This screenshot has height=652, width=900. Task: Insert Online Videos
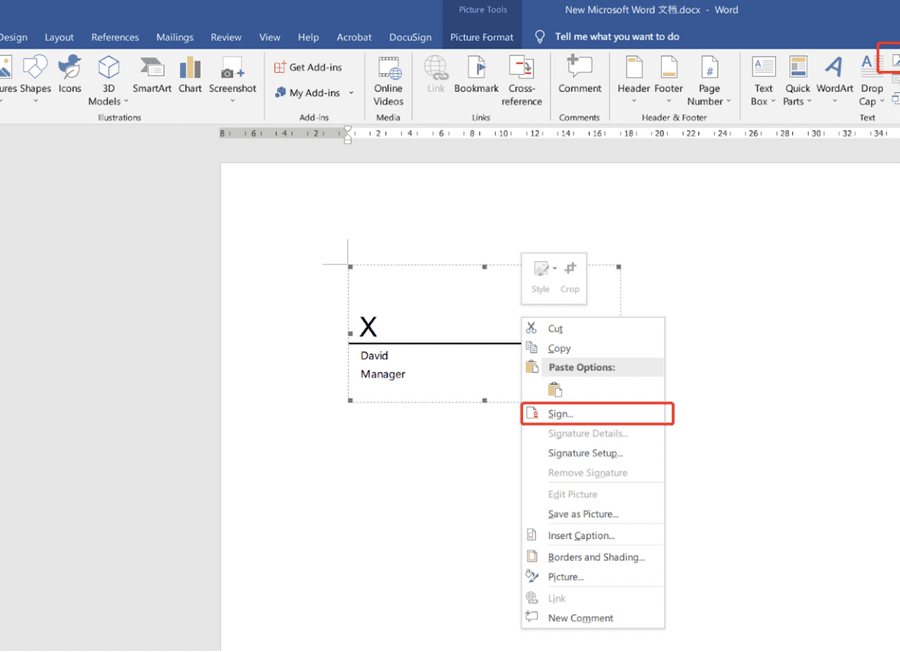point(388,80)
